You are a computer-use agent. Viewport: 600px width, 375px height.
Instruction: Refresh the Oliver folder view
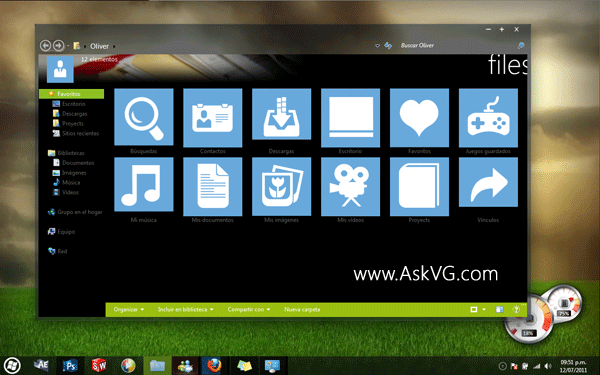[x=388, y=46]
